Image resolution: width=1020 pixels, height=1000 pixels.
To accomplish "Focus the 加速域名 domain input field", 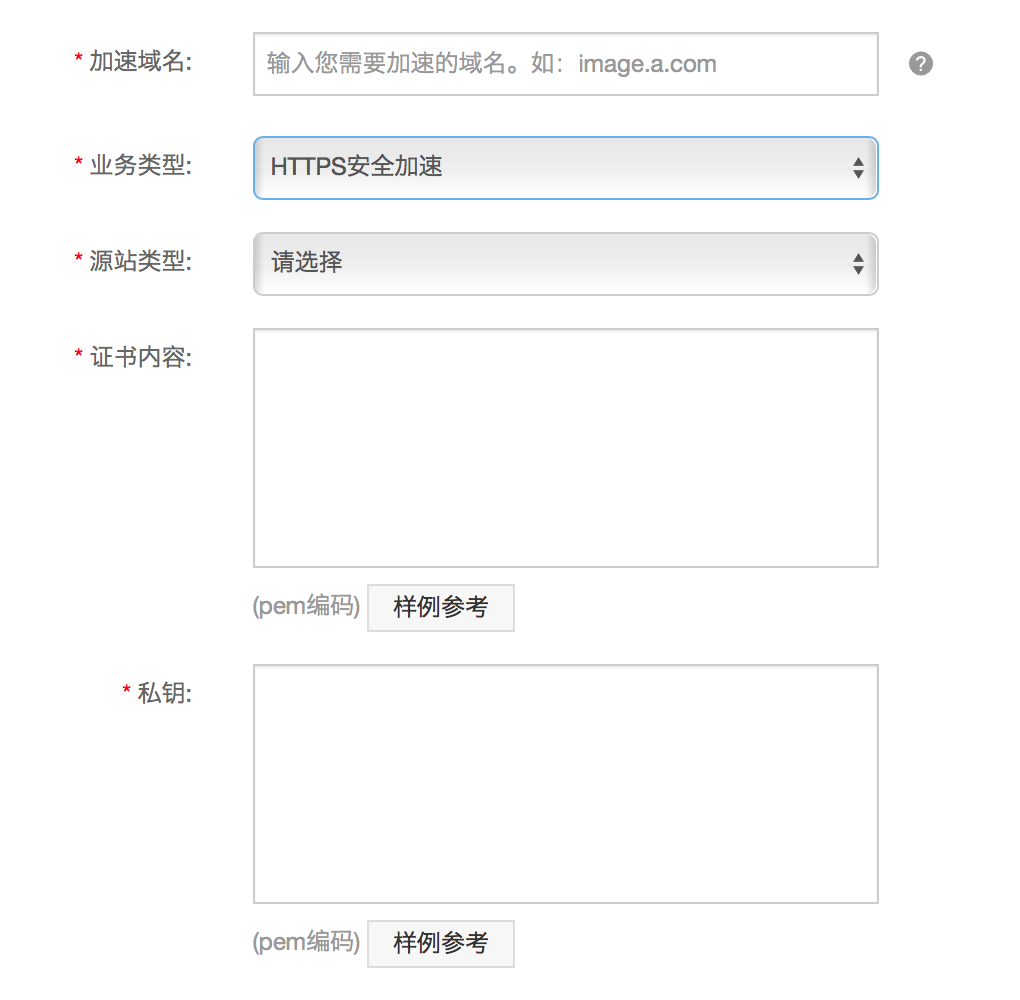I will click(565, 64).
